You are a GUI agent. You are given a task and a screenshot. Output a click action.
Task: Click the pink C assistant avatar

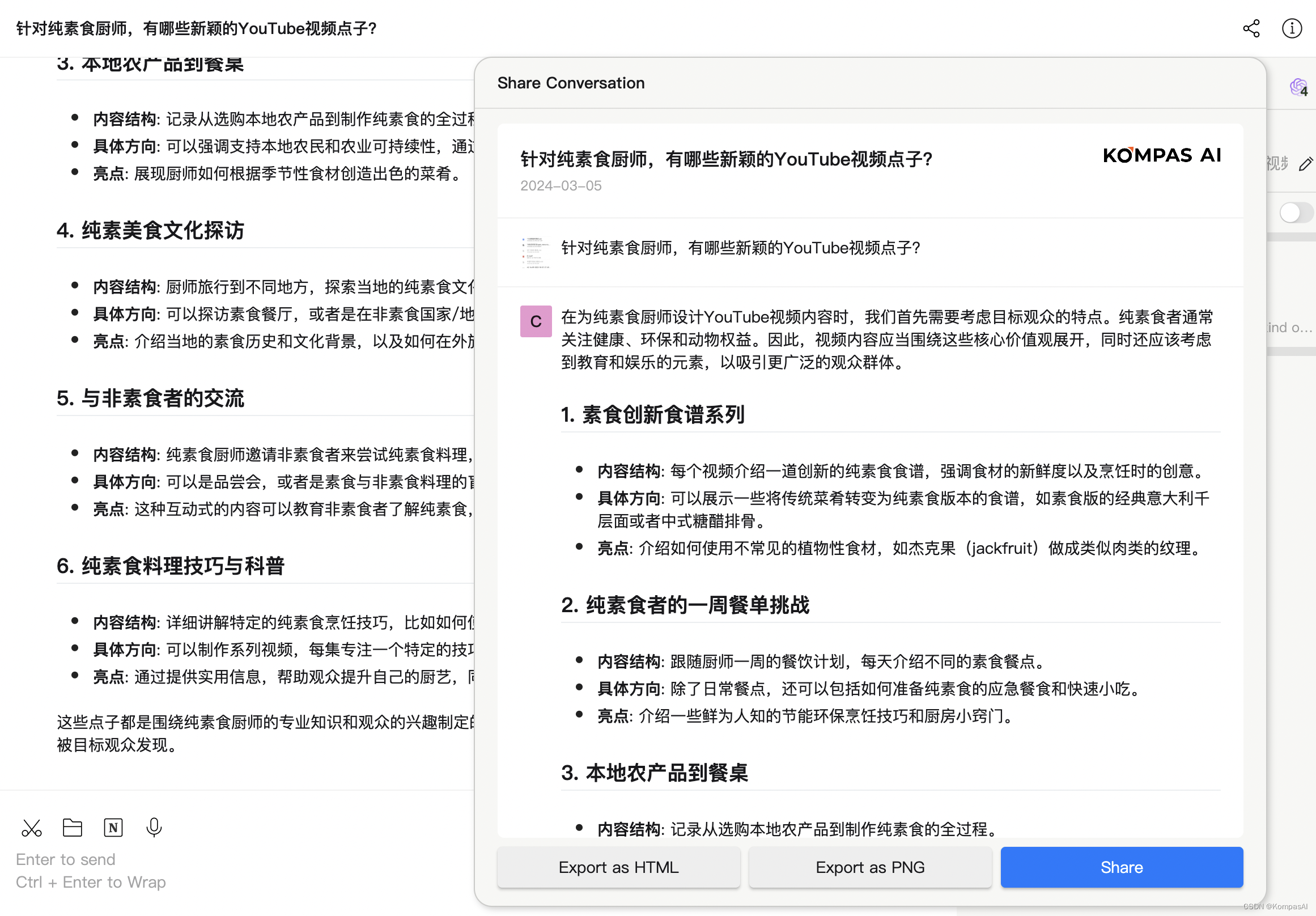pyautogui.click(x=536, y=321)
